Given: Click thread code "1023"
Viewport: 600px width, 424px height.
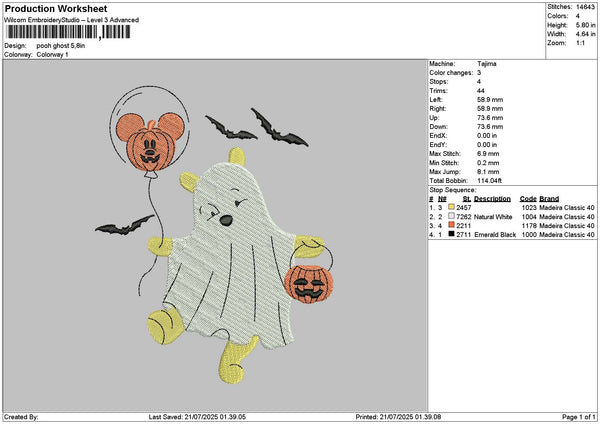Looking at the screenshot, I should coord(529,207).
